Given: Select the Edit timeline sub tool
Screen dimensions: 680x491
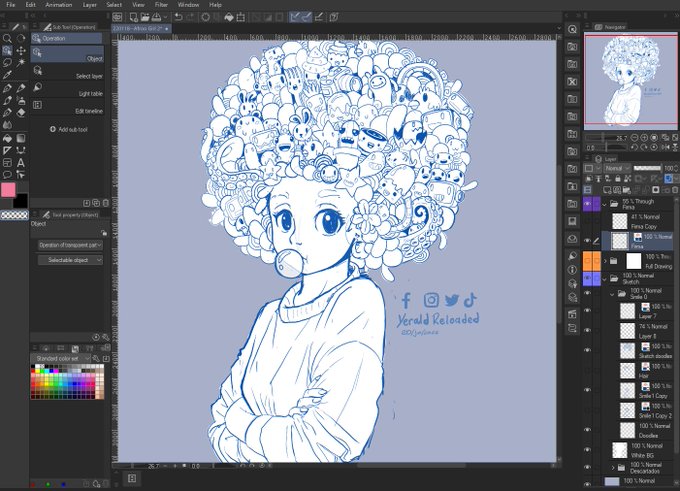Looking at the screenshot, I should tap(67, 107).
